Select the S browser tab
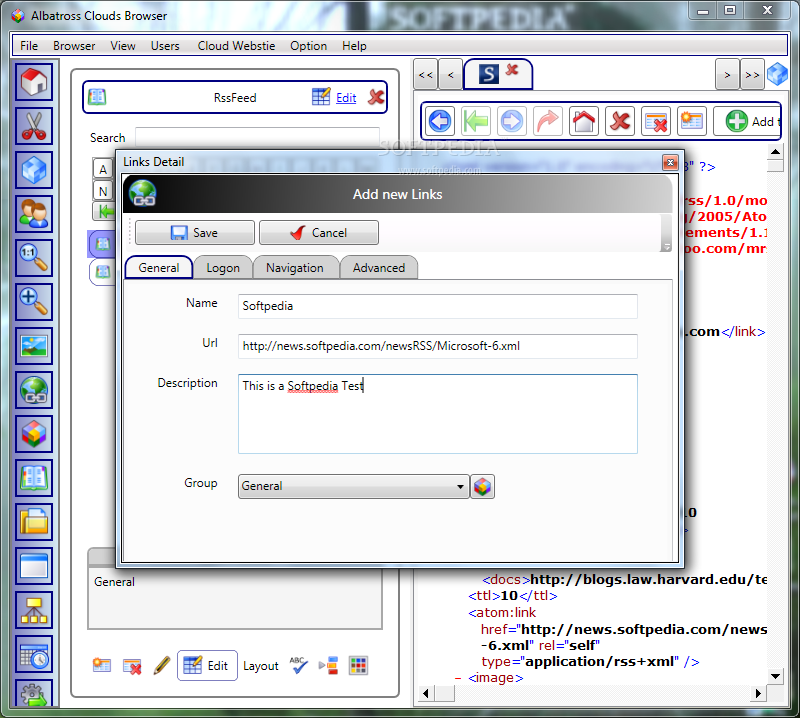This screenshot has width=800, height=718. [x=488, y=75]
